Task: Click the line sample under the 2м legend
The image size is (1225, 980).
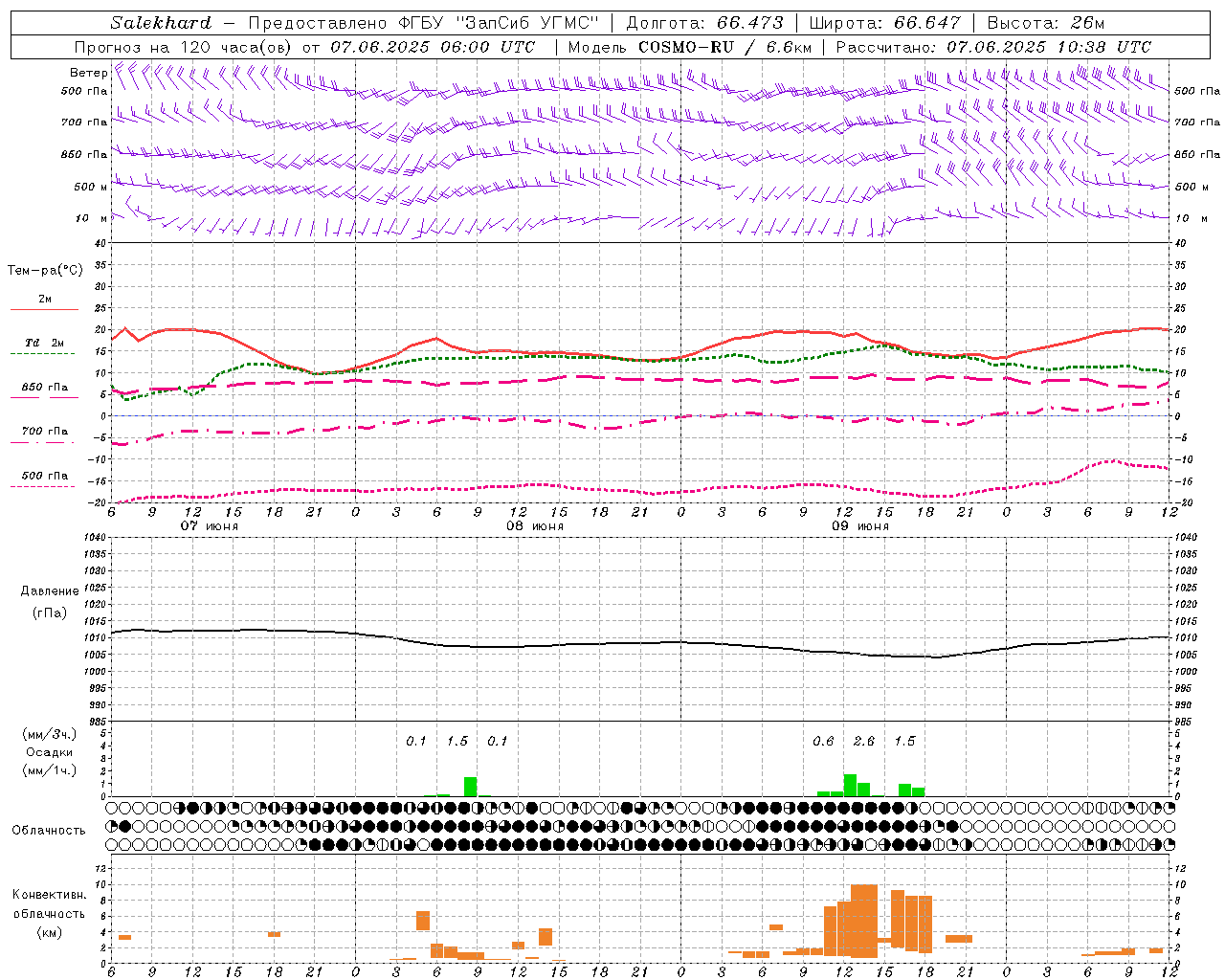Action: pyautogui.click(x=44, y=310)
